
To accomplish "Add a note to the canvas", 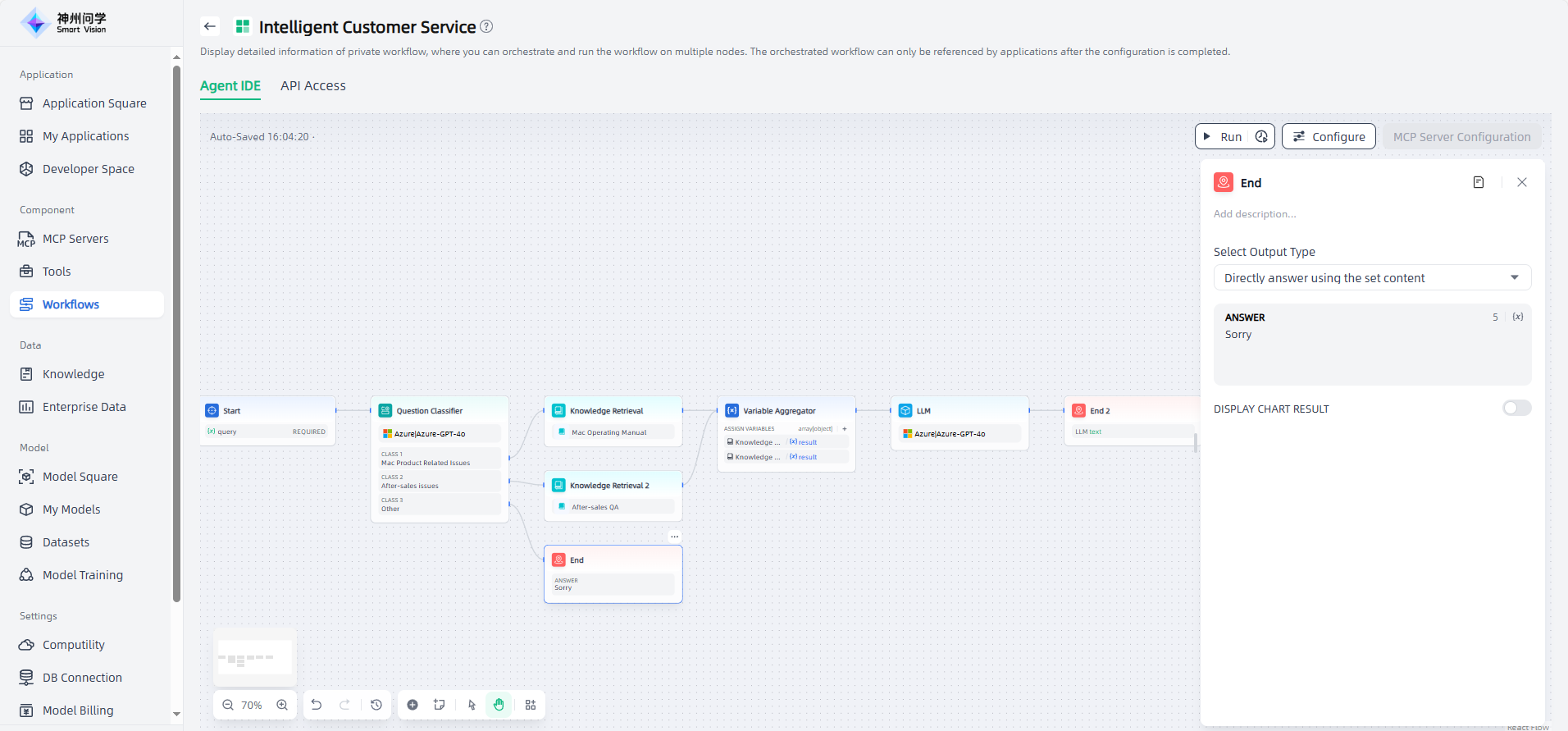I will click(440, 705).
